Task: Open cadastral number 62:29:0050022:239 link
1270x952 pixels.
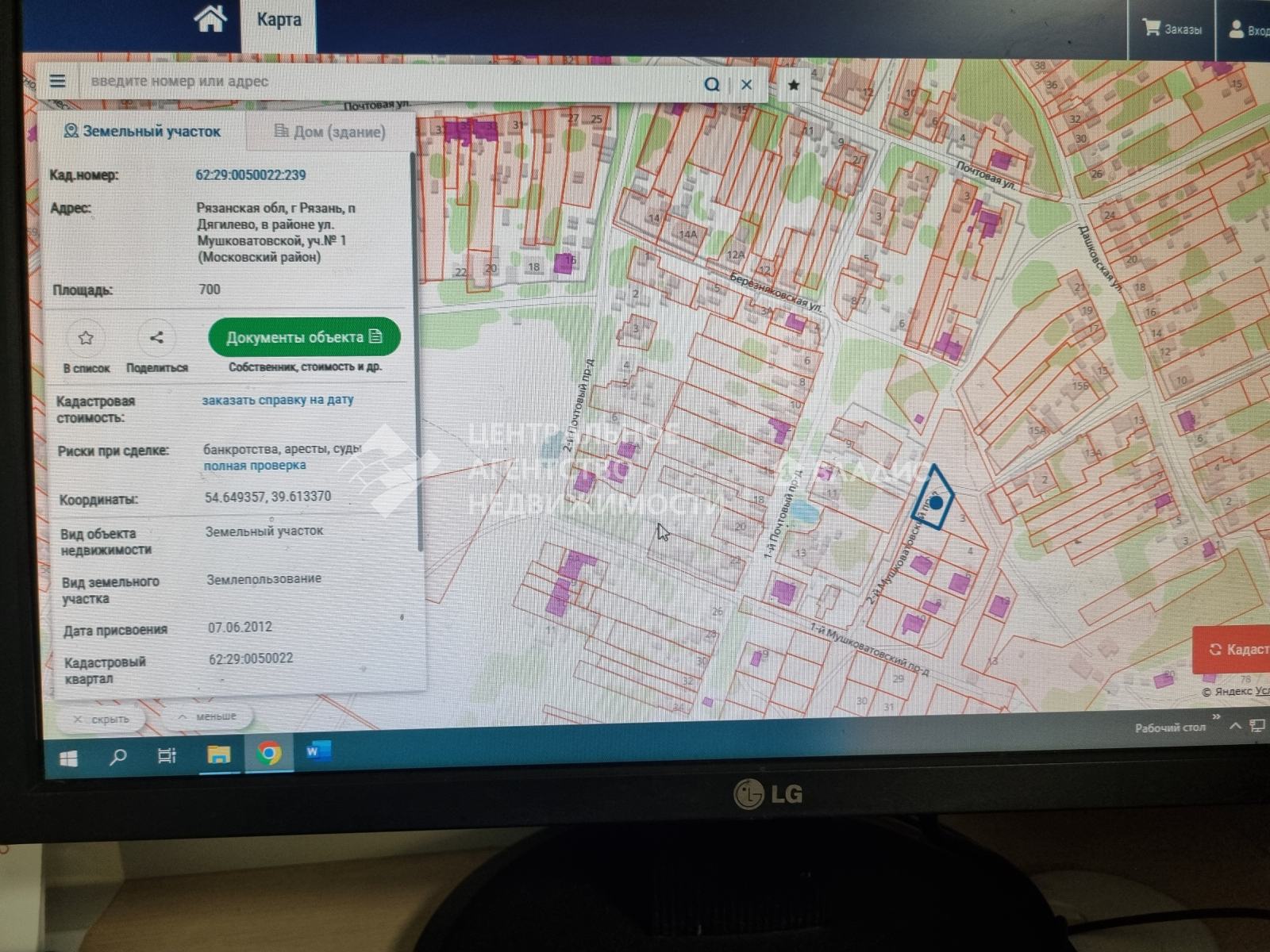Action: tap(251, 175)
